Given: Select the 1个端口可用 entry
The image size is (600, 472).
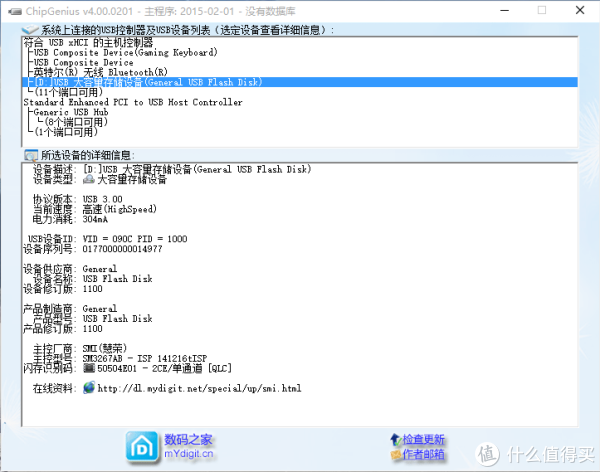Looking at the screenshot, I should (x=66, y=132).
